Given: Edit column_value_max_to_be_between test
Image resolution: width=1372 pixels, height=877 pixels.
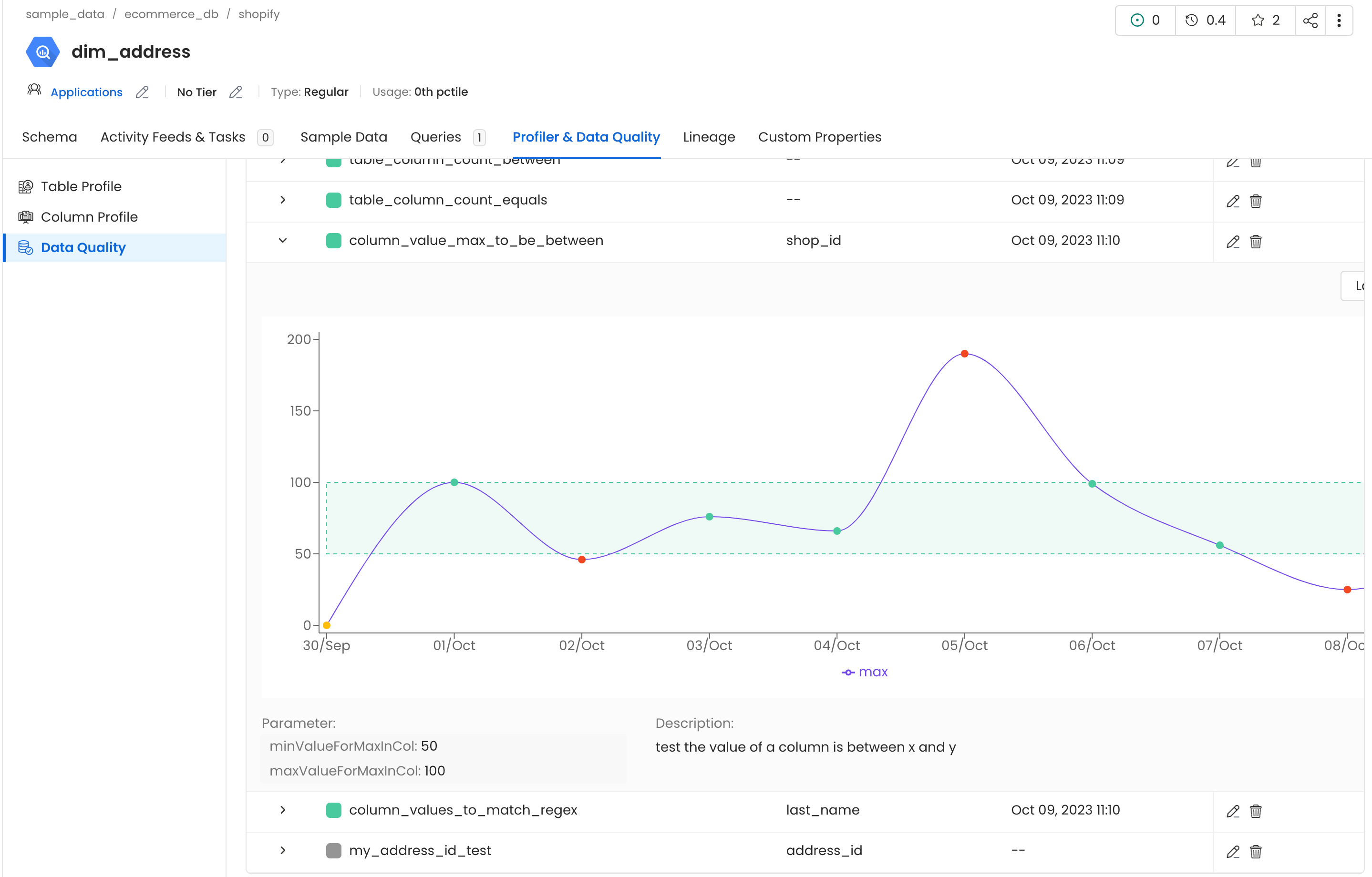Looking at the screenshot, I should point(1233,242).
